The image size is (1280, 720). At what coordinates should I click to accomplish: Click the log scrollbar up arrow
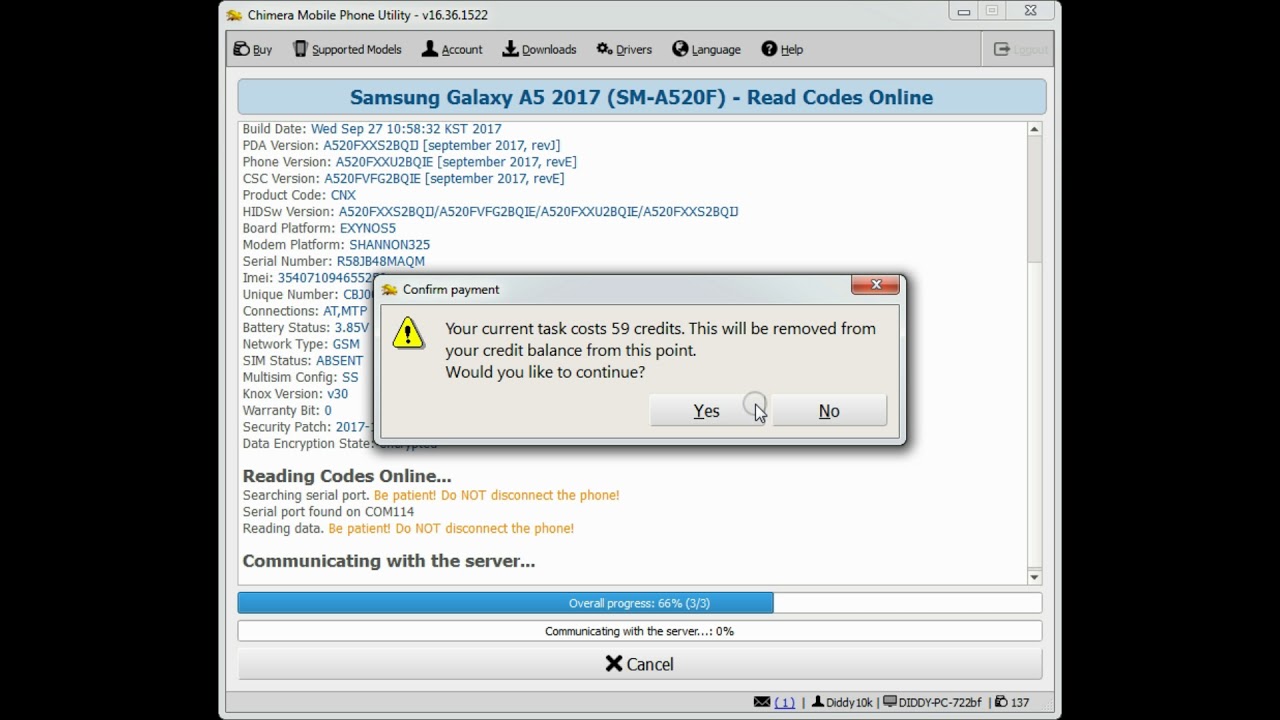(x=1034, y=129)
